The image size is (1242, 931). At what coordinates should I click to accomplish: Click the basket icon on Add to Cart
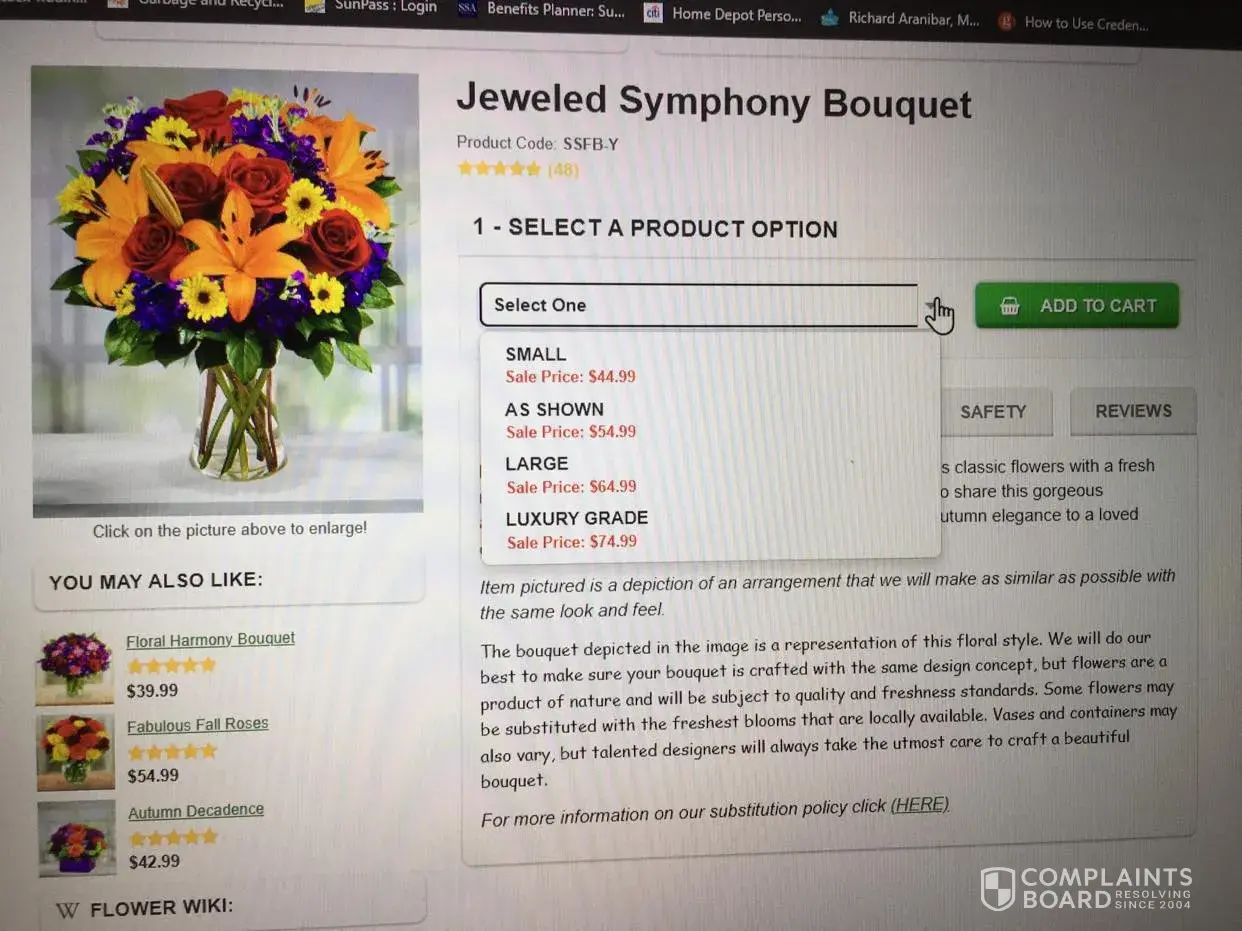point(1010,306)
